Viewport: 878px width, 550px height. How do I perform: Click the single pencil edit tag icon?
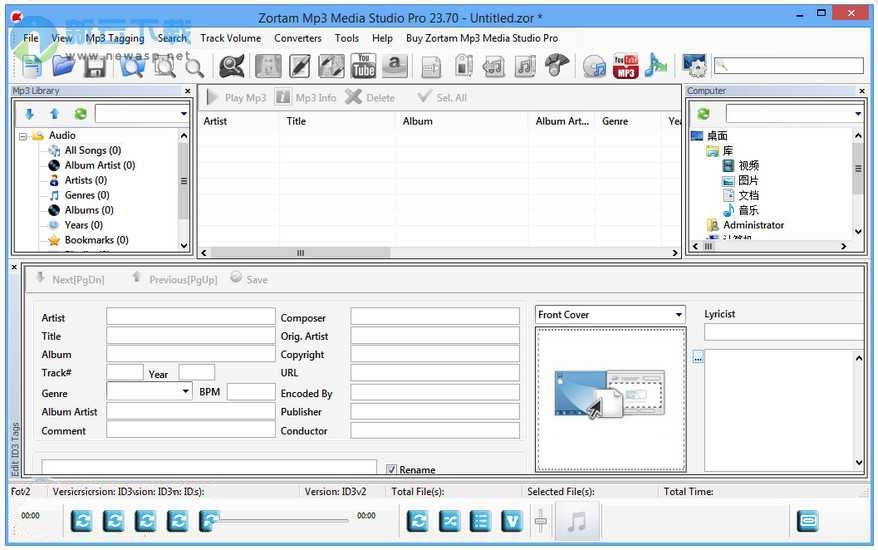pyautogui.click(x=300, y=67)
